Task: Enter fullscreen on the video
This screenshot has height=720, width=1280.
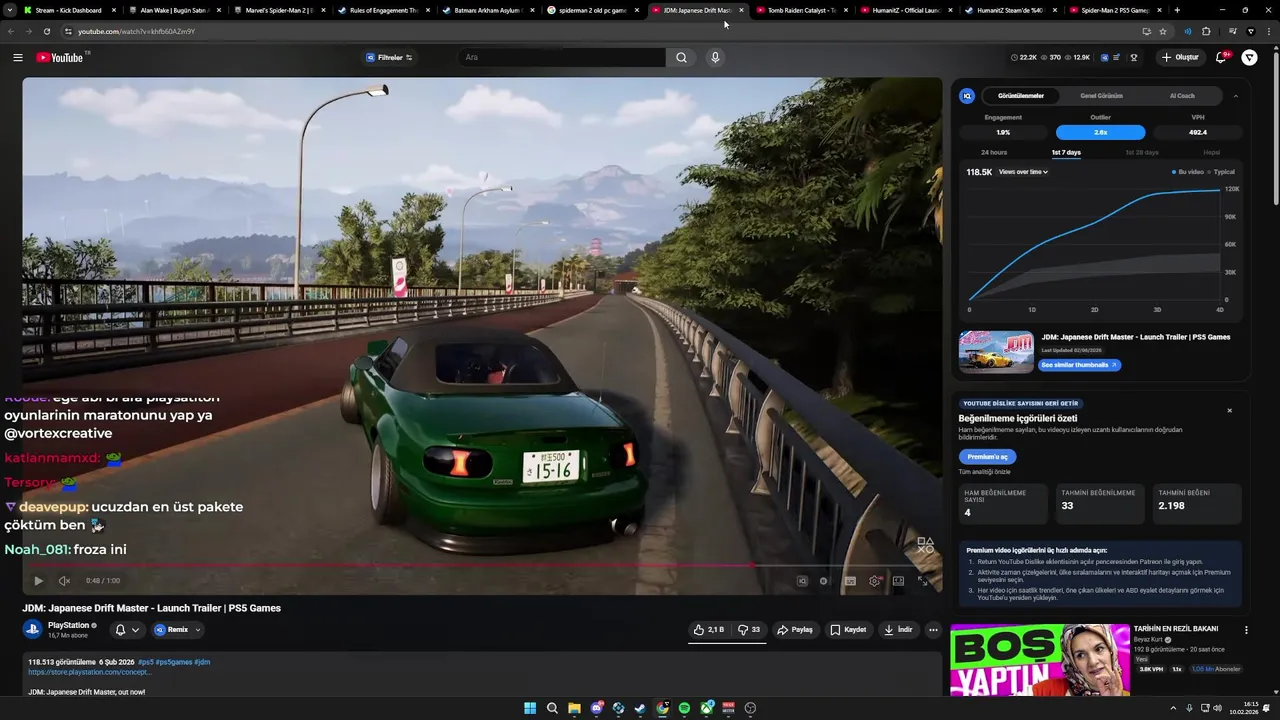Action: click(x=922, y=581)
